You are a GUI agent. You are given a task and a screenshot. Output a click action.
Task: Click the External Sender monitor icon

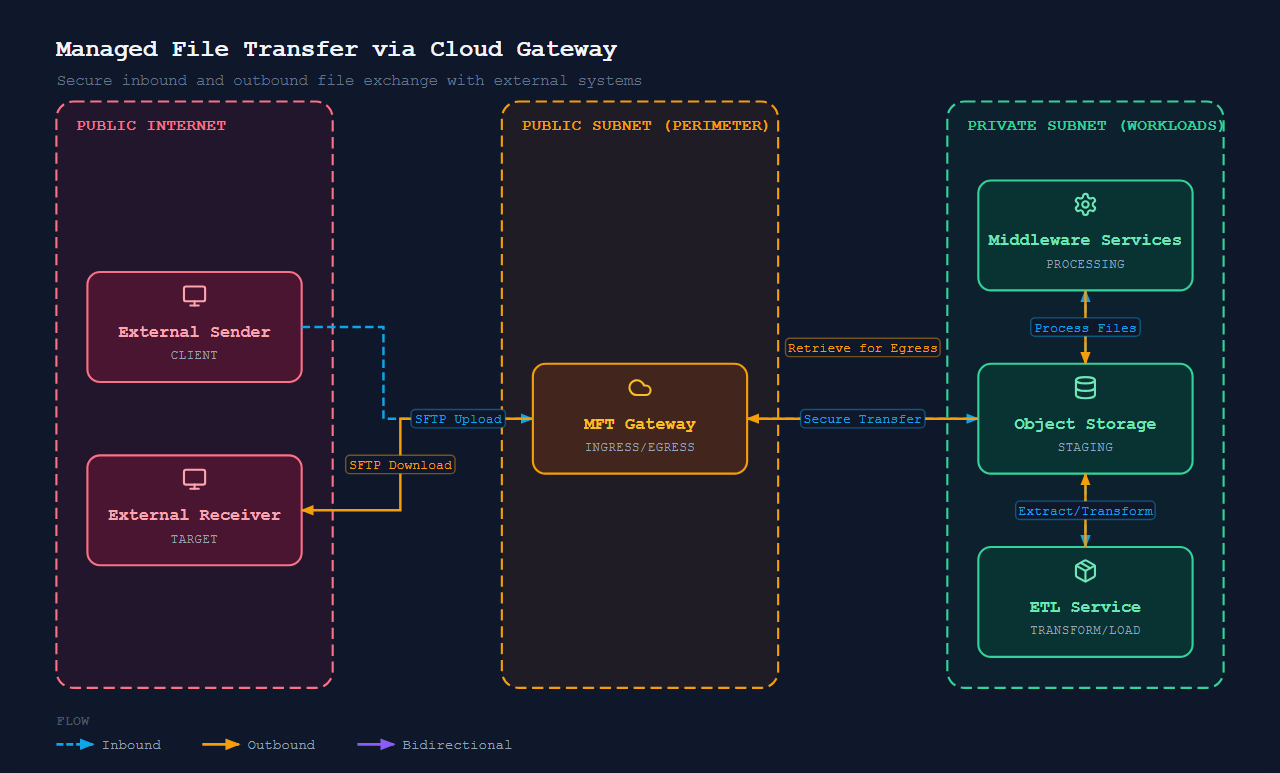click(194, 296)
